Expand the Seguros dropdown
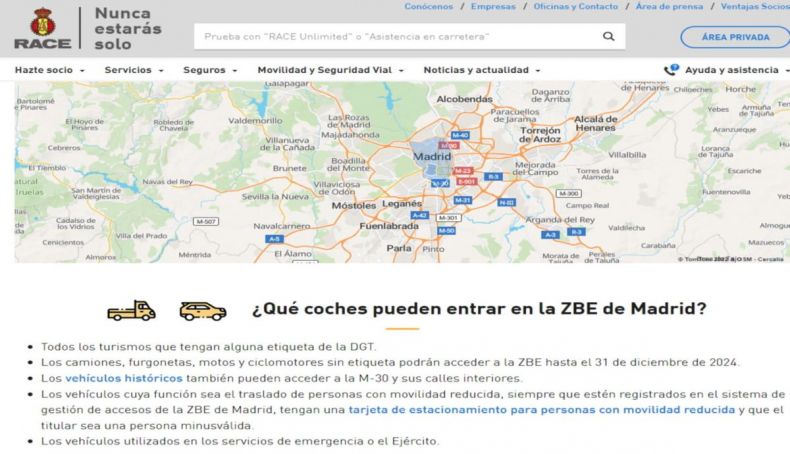The width and height of the screenshot is (790, 454). (210, 70)
